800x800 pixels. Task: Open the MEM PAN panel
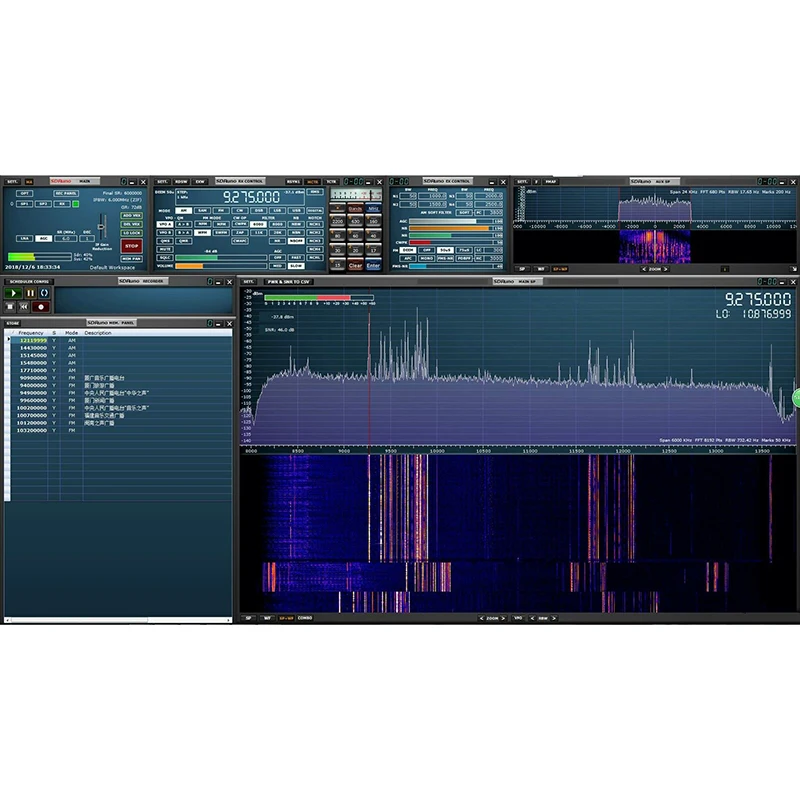pos(132,259)
